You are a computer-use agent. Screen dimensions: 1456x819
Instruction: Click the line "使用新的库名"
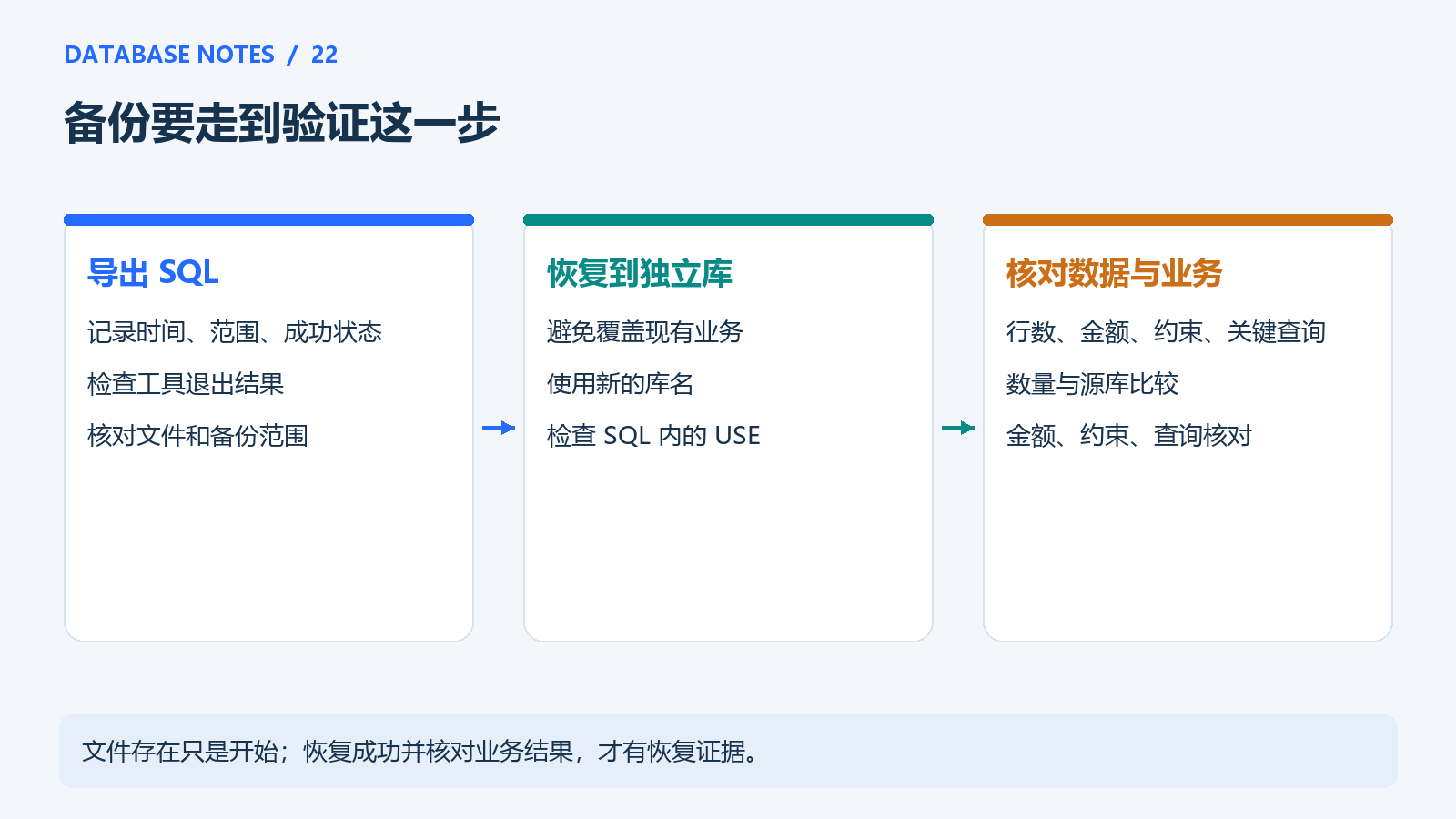[x=621, y=384]
